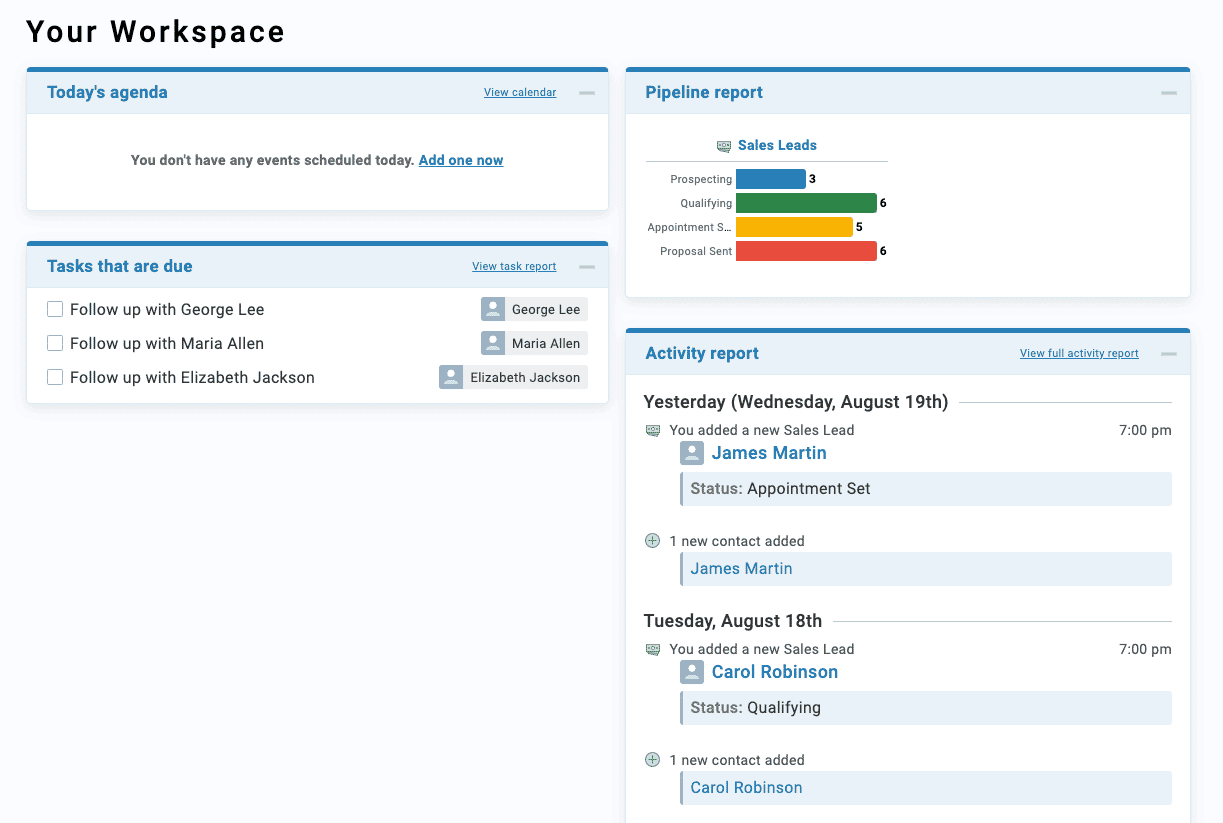Tick the Follow up with Elizabeth Jackson checkbox

click(55, 377)
